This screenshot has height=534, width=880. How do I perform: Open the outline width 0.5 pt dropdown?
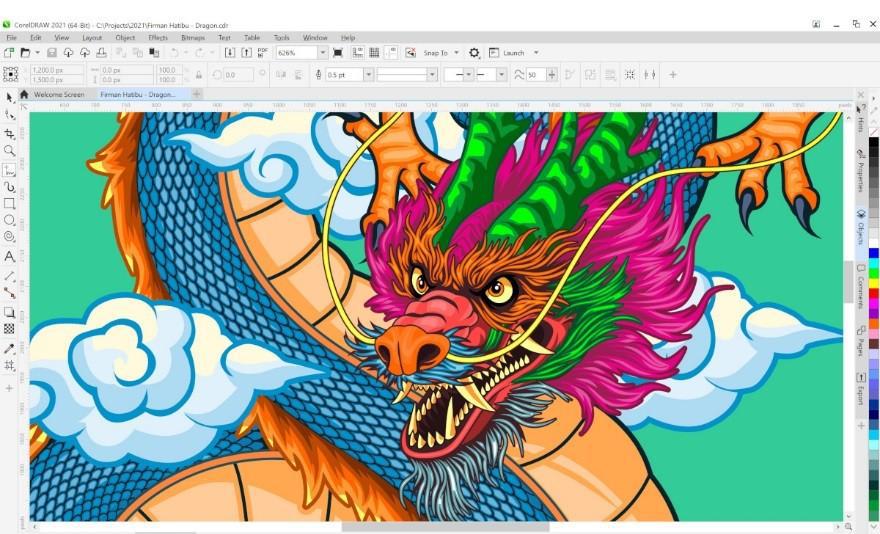point(369,75)
